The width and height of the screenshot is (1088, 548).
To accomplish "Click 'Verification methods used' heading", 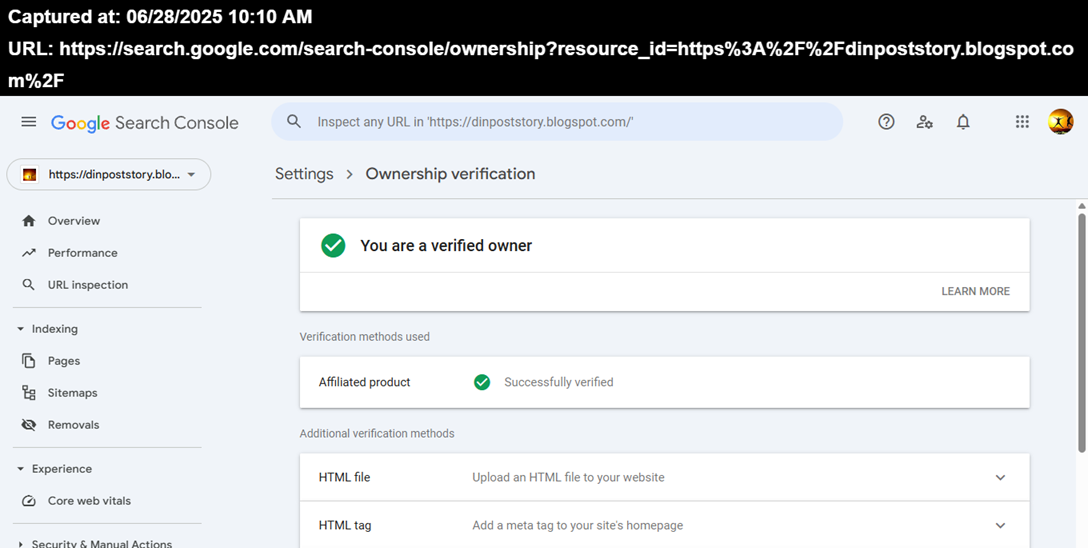I will click(364, 336).
